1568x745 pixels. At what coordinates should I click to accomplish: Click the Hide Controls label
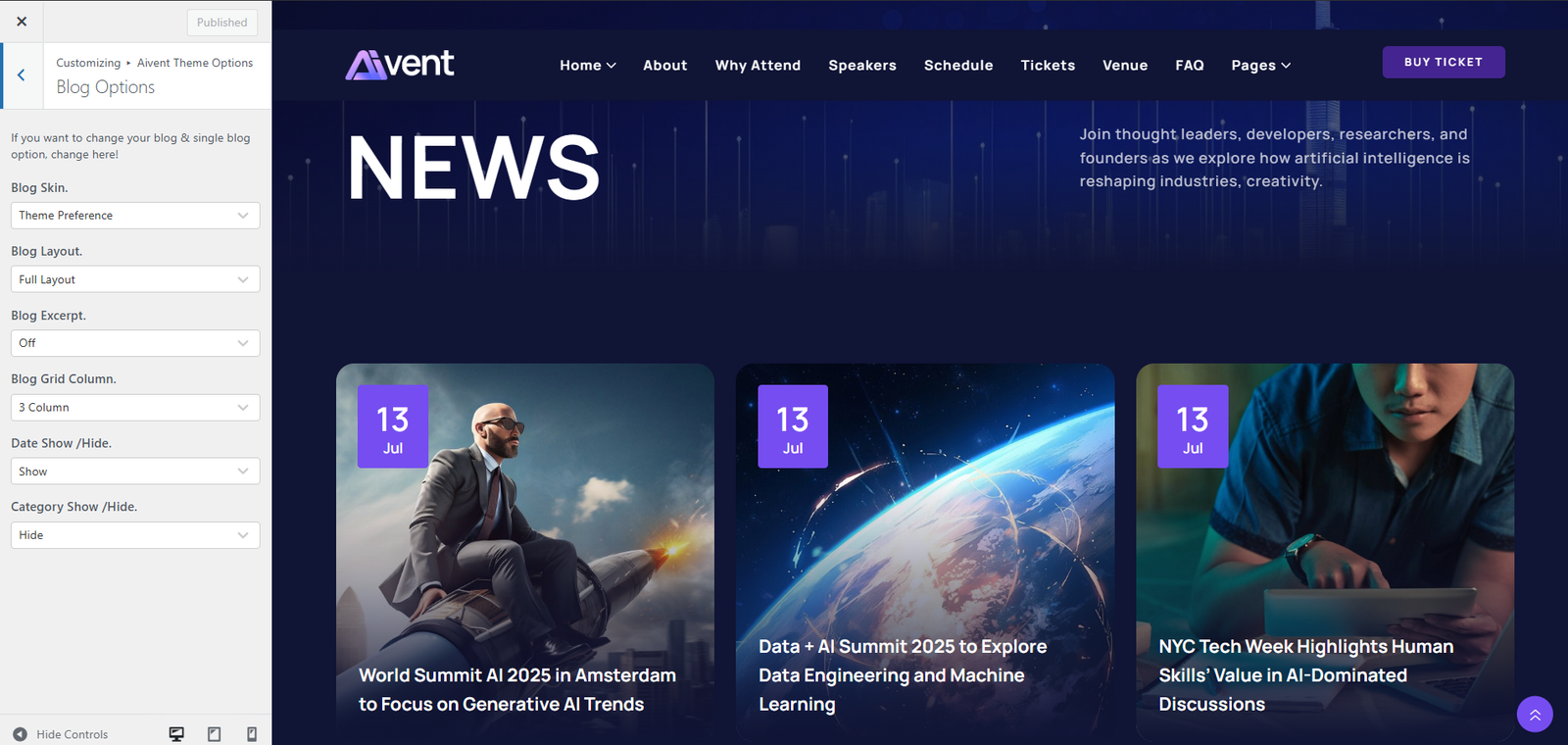coord(73,734)
